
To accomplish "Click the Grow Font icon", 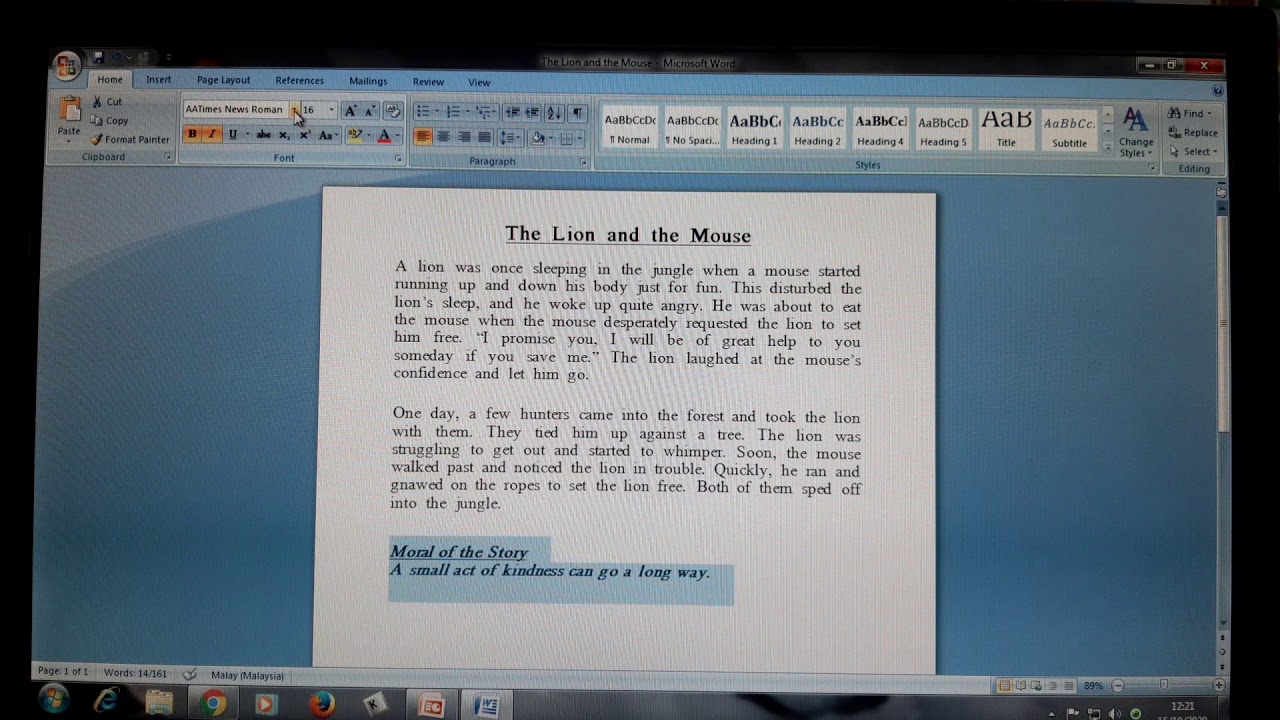I will pos(350,111).
